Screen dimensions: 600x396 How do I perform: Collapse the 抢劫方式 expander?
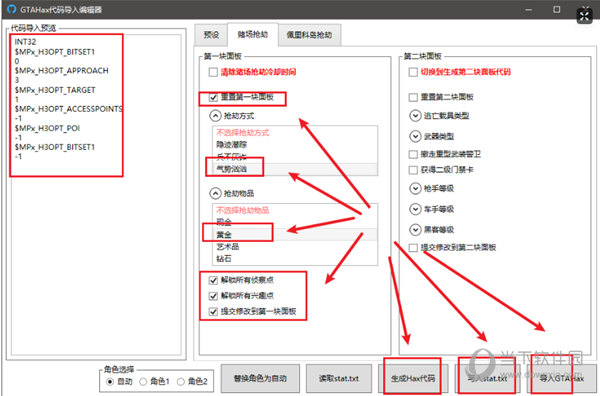tap(215, 116)
